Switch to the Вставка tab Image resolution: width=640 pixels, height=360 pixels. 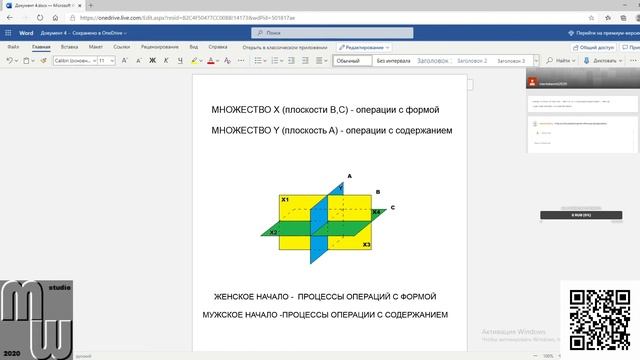69,47
